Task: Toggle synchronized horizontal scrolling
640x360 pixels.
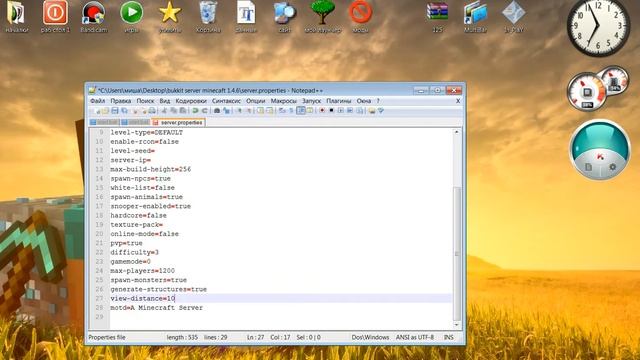Action: (x=269, y=111)
